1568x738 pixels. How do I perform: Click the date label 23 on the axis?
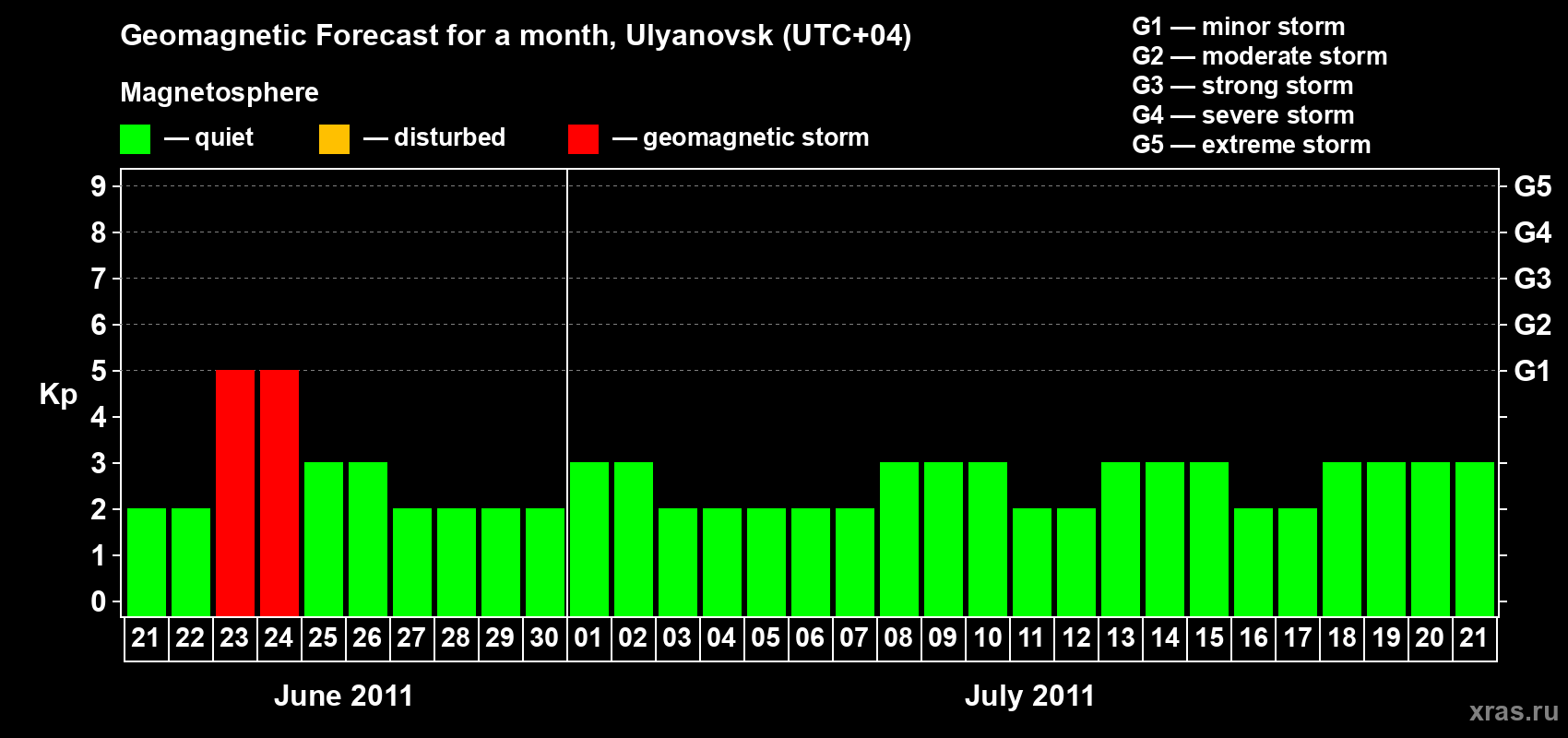234,637
